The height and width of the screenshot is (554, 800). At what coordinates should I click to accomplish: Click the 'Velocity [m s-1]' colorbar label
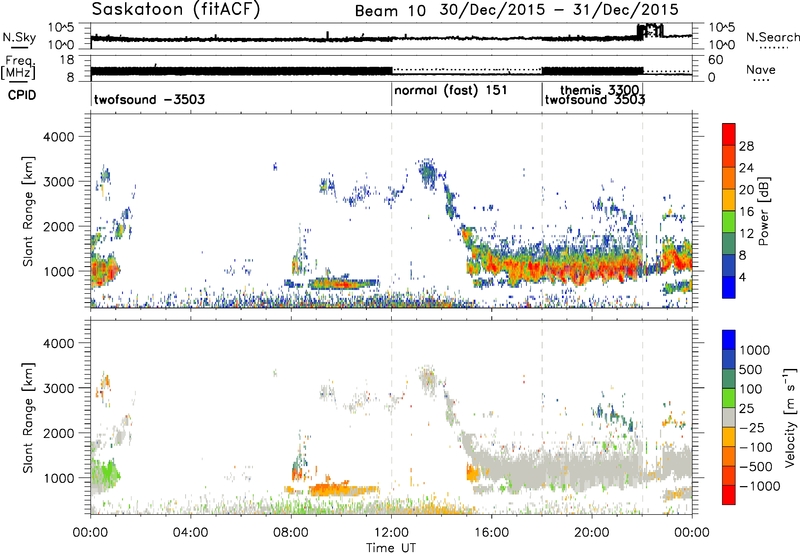[790, 417]
